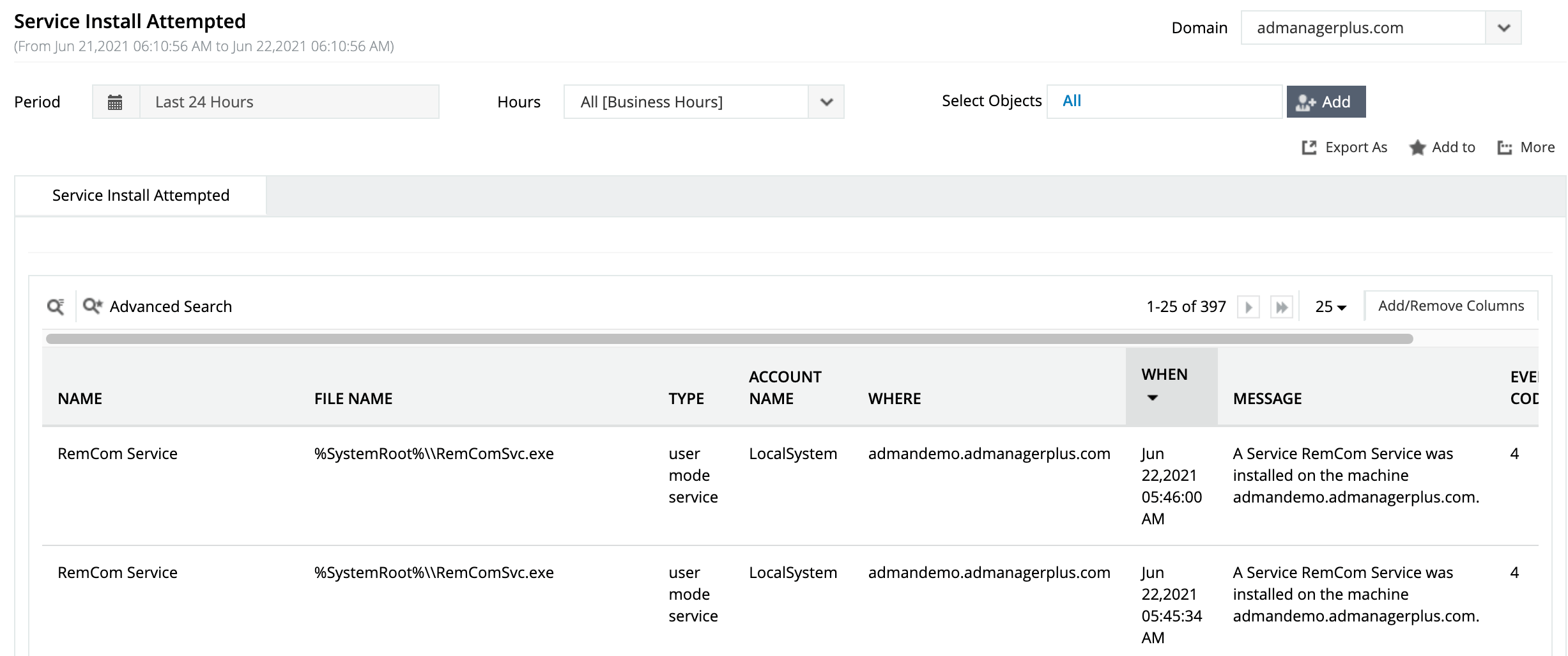Click the All link in Select Objects
This screenshot has height=656, width=1568.
point(1072,101)
